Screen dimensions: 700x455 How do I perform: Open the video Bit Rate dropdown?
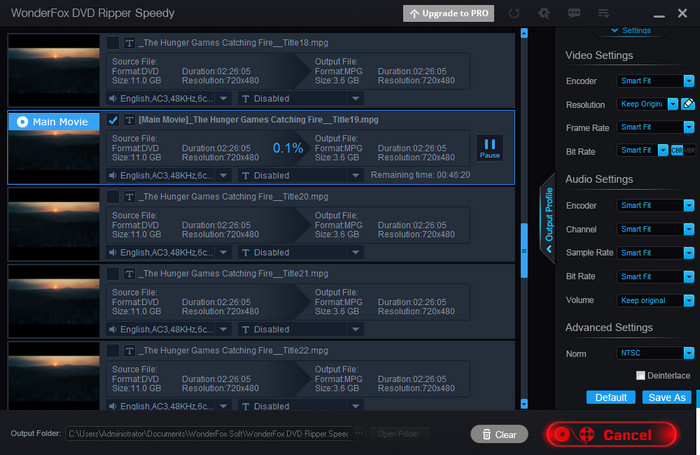[642, 150]
